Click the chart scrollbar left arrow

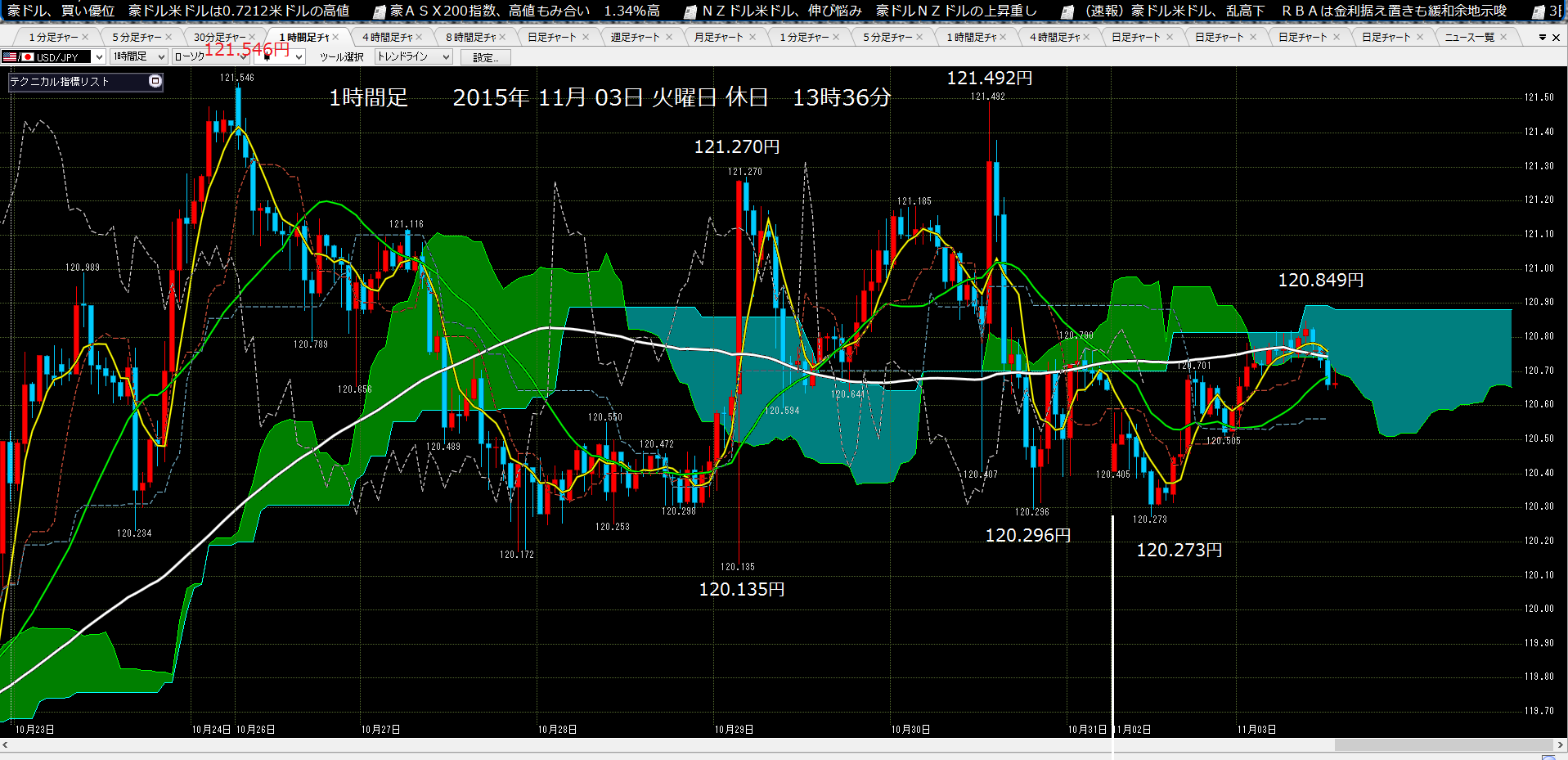pyautogui.click(x=6, y=745)
